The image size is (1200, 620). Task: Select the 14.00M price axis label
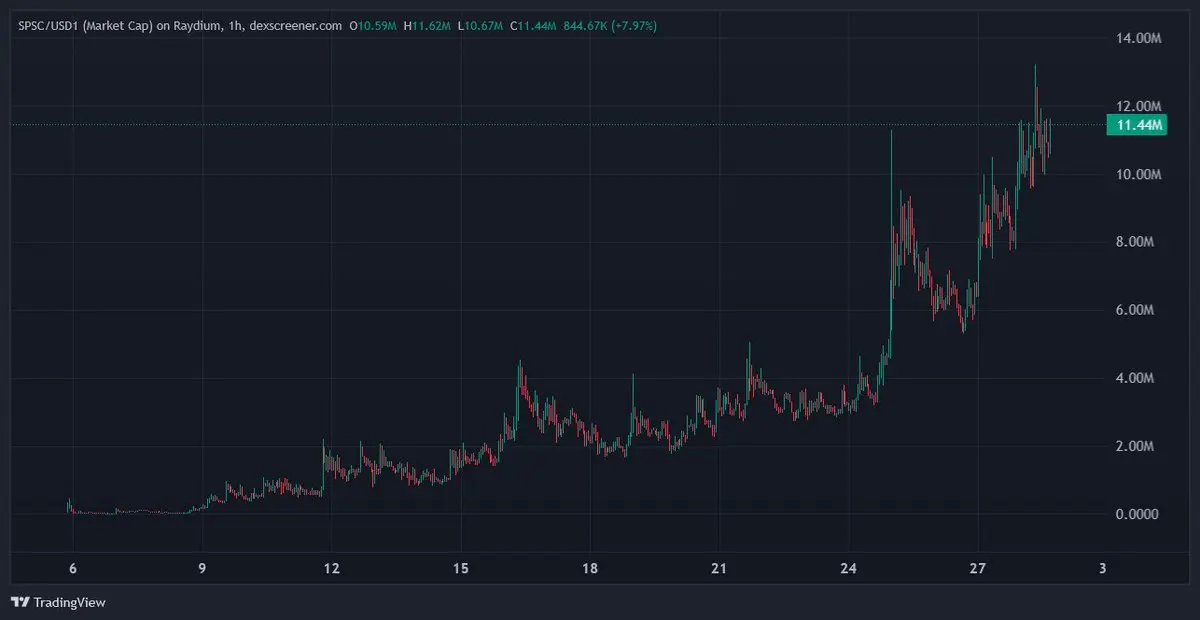tap(1139, 38)
